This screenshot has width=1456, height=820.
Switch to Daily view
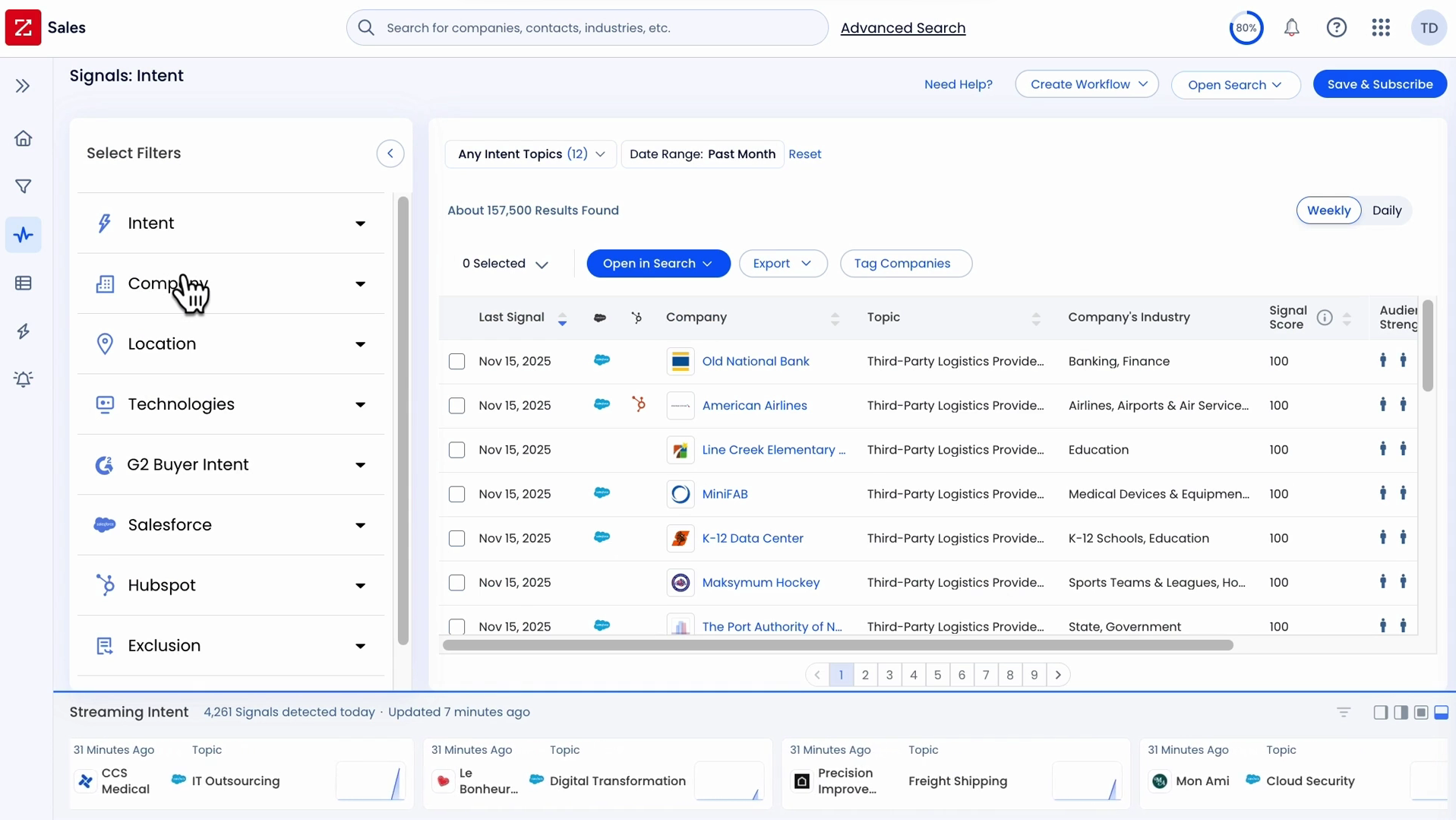pos(1387,211)
